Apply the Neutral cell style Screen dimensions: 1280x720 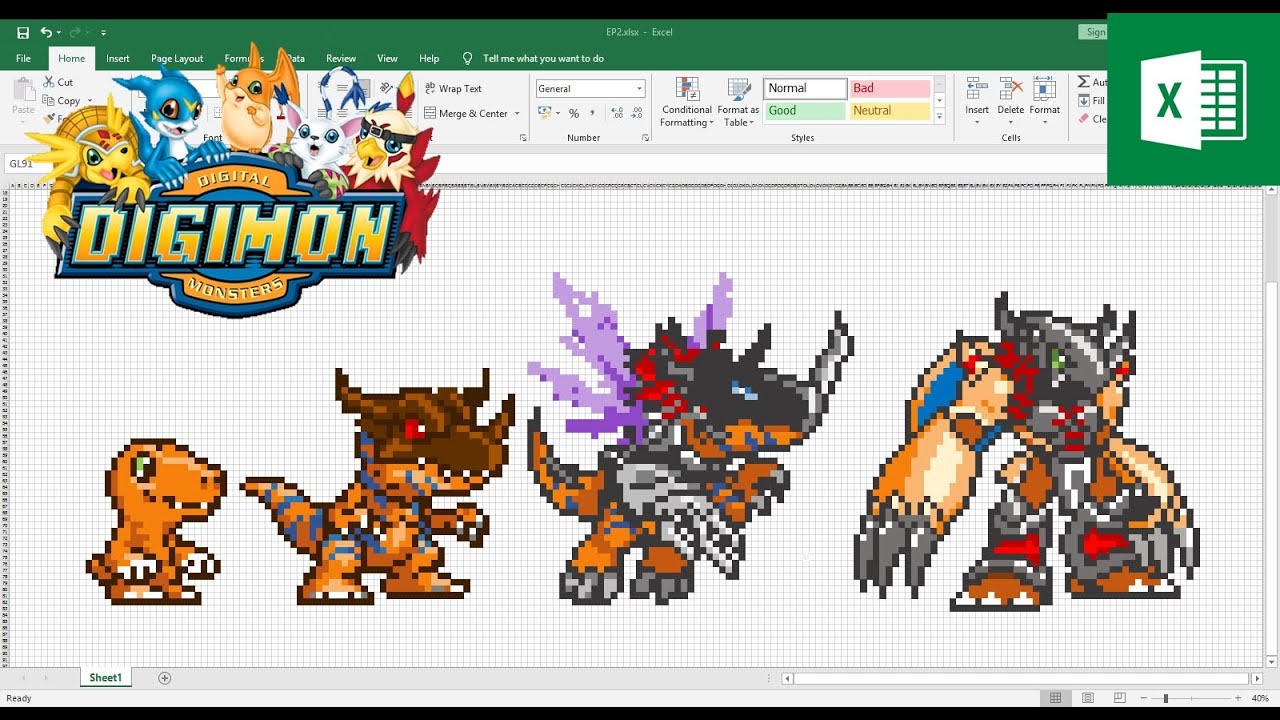(x=890, y=111)
